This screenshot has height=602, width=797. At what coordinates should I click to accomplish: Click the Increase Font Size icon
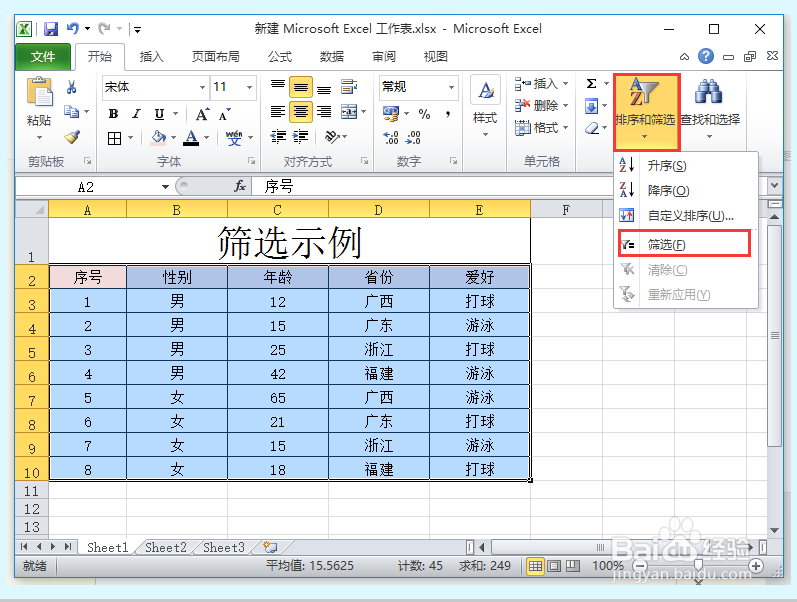tap(202, 114)
